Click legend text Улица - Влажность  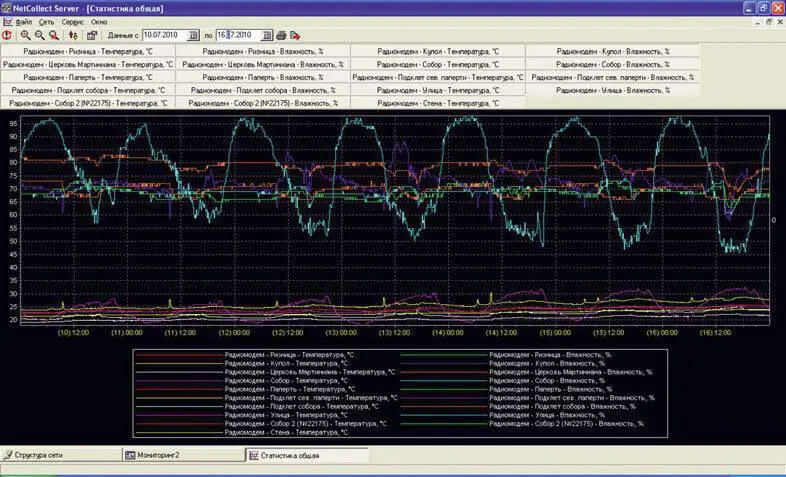[x=547, y=415]
